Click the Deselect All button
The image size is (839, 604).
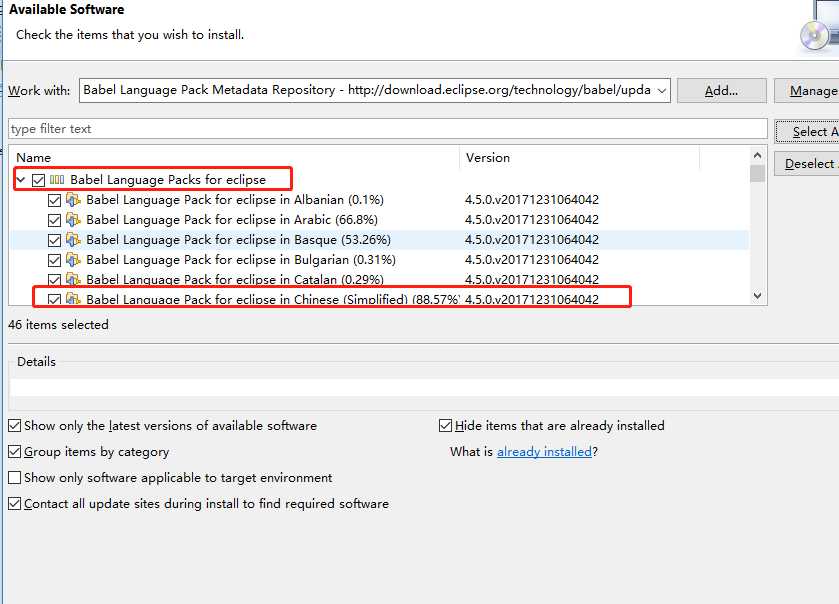(807, 164)
